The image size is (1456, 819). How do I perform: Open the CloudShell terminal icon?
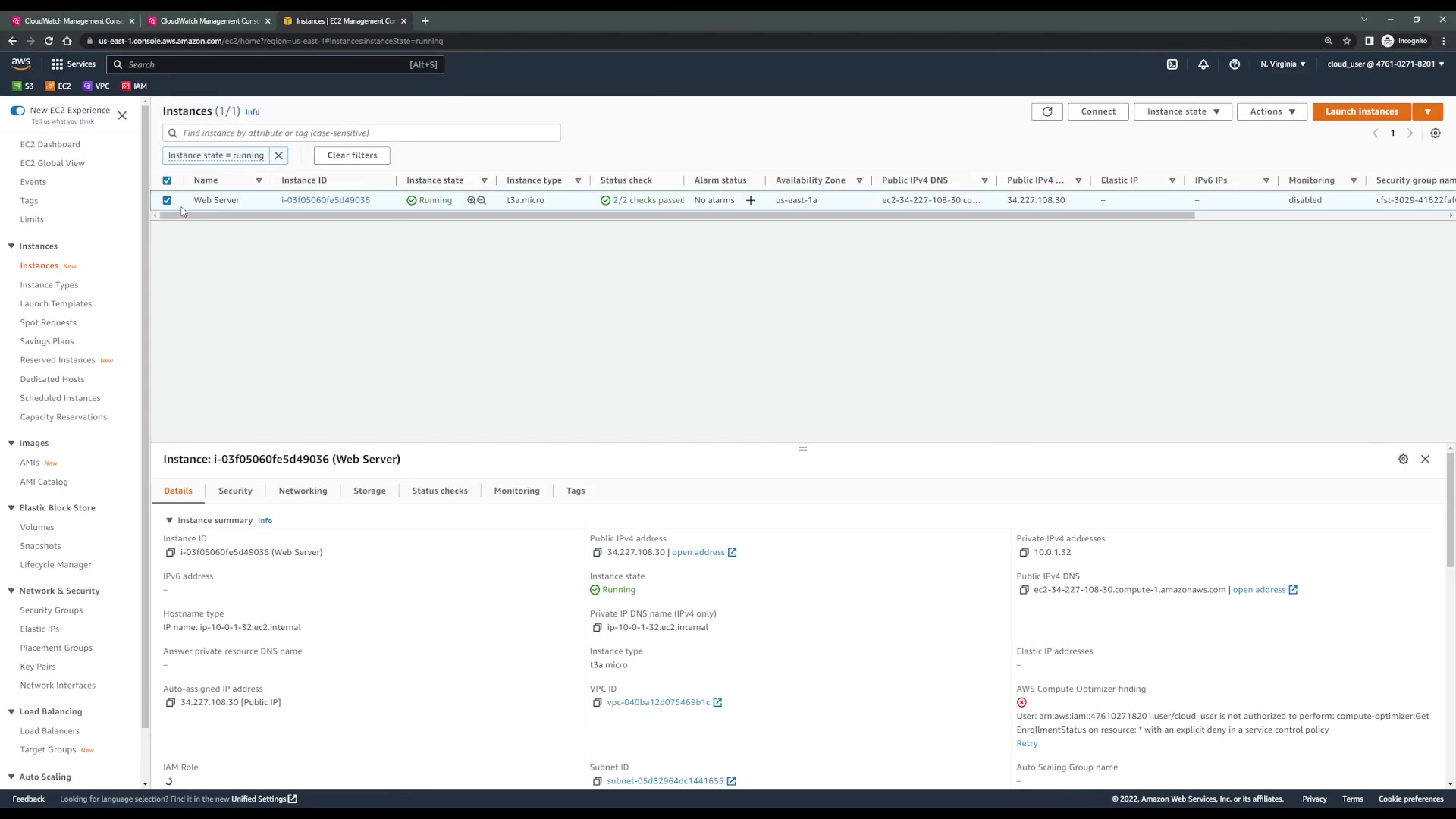1172,64
